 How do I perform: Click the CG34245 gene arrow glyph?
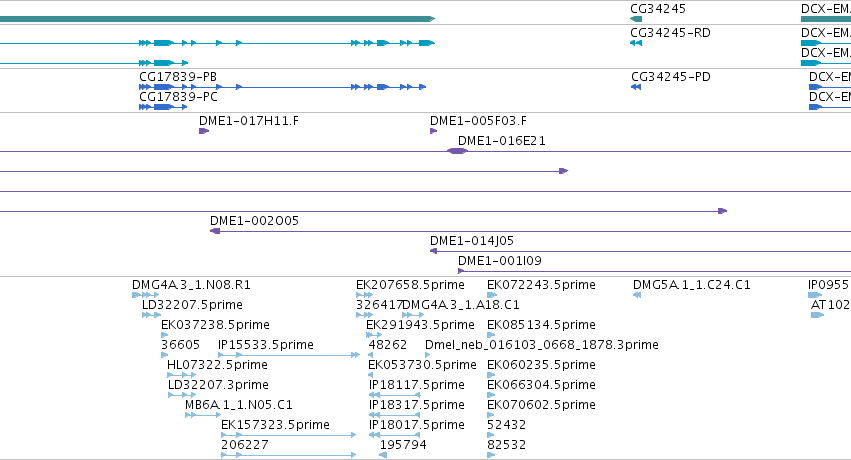tap(636, 19)
